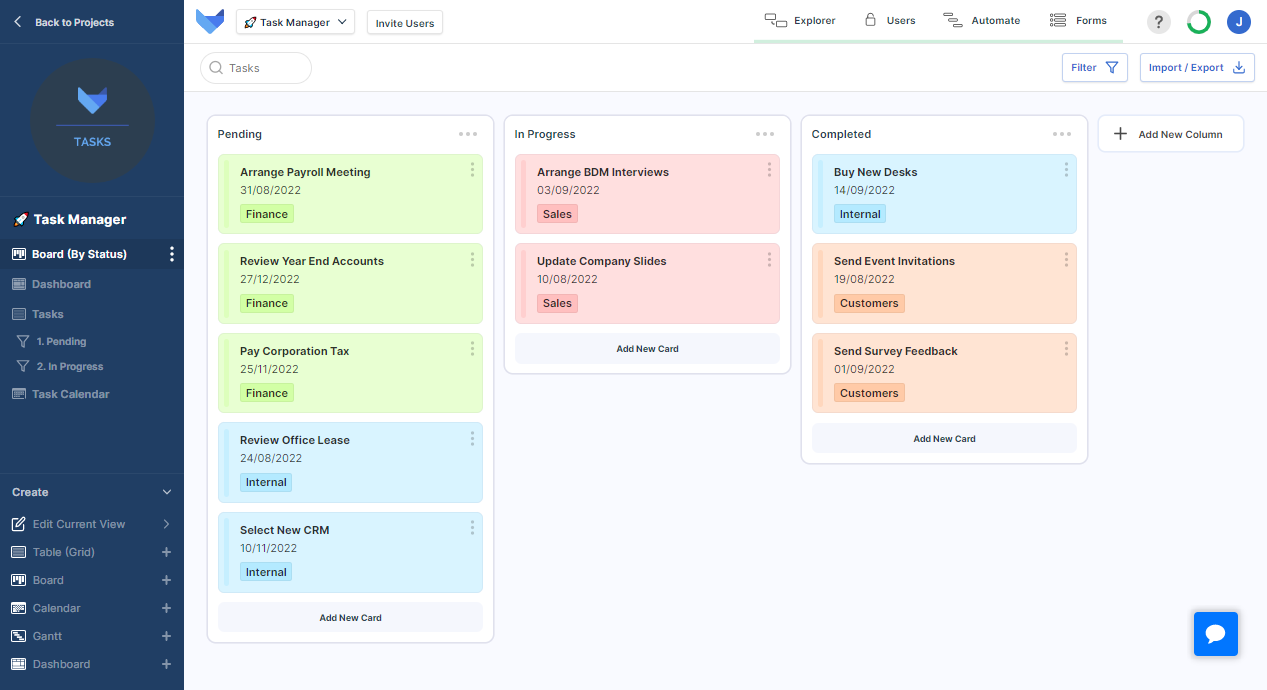The width and height of the screenshot is (1267, 690).
Task: Open the Task Calendar view
Action: (70, 394)
